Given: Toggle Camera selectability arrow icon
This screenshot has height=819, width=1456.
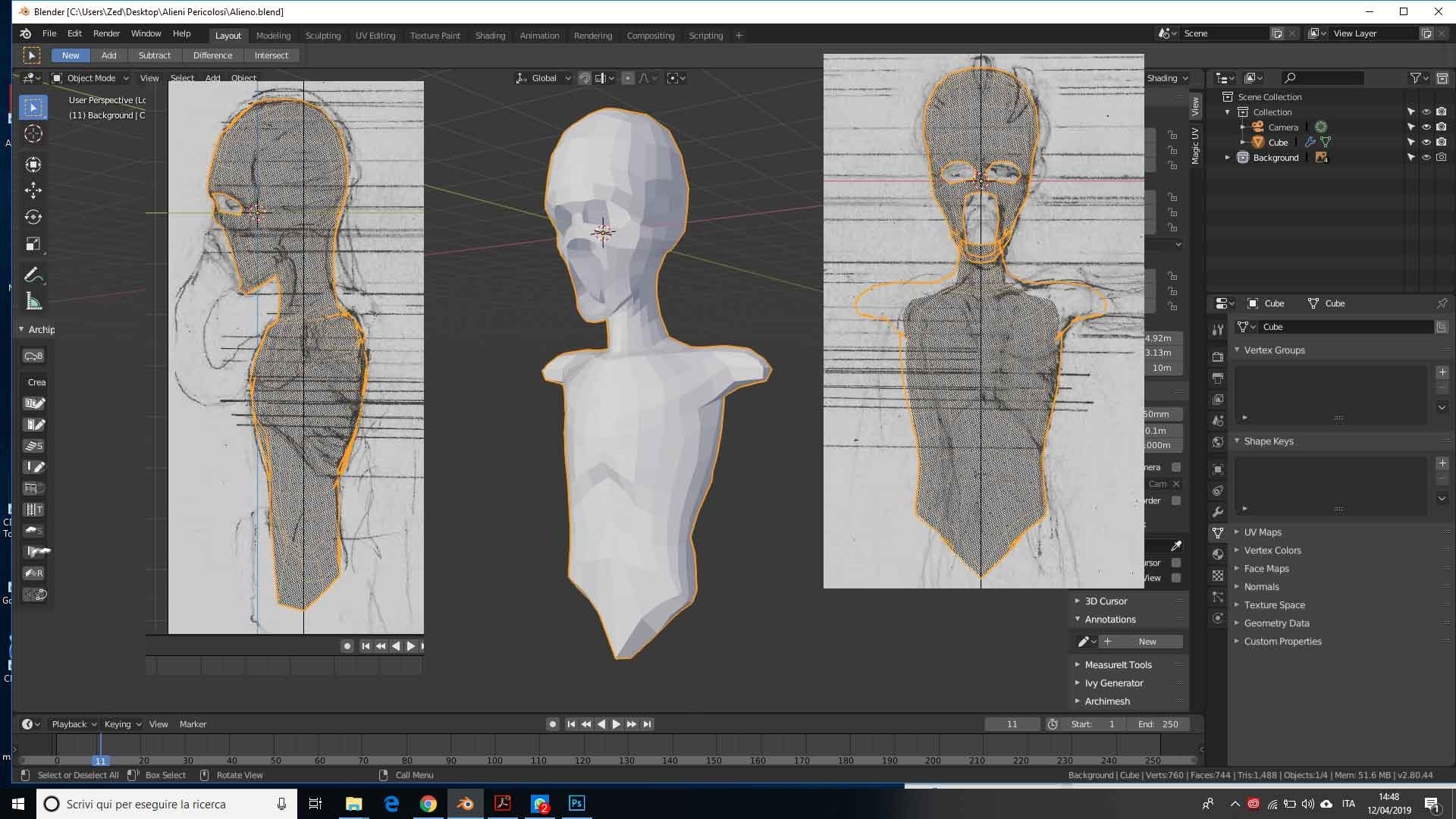Looking at the screenshot, I should [1410, 127].
